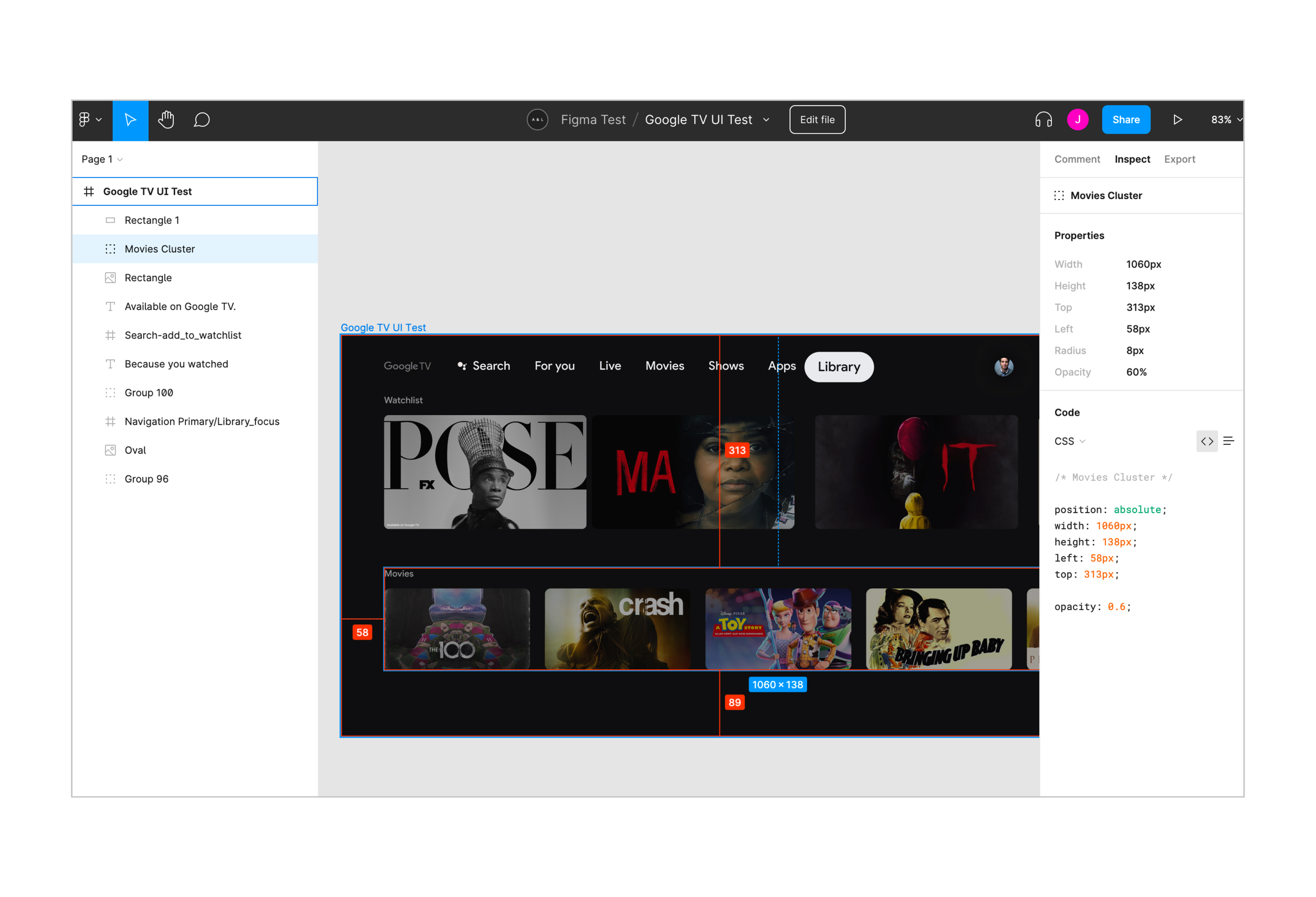Click rectangle icon of Rectangle 1 layer
This screenshot has width=1316, height=897.
(111, 220)
